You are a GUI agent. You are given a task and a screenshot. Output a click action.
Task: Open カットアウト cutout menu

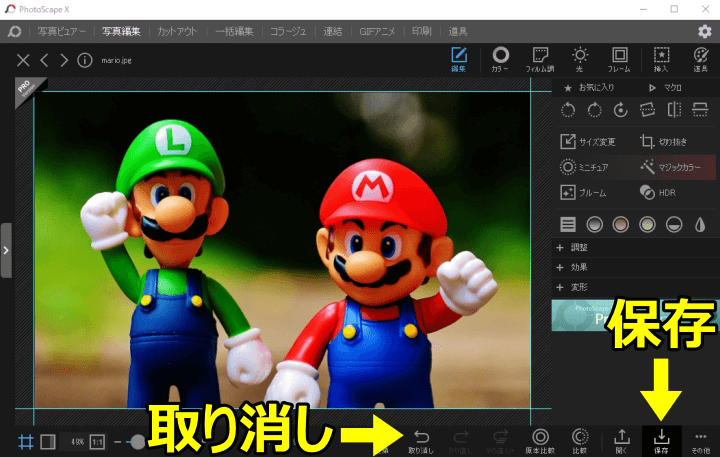(177, 31)
